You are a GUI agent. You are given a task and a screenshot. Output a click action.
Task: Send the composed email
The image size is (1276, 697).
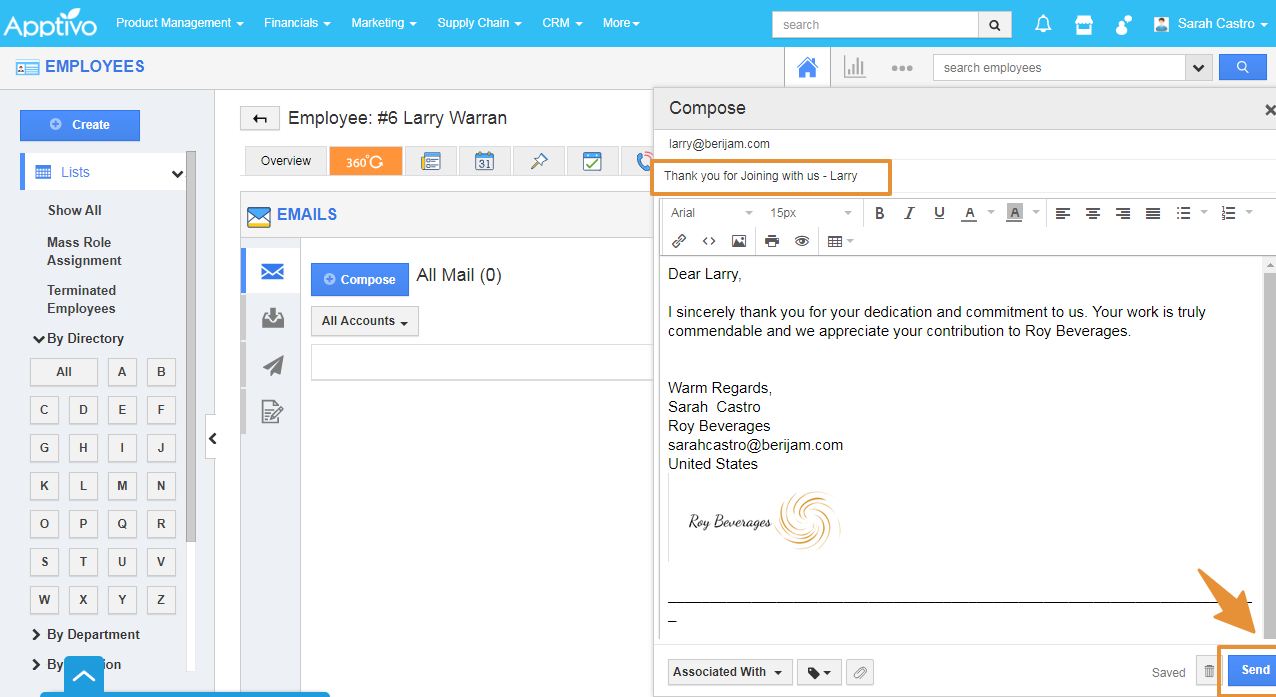1254,670
